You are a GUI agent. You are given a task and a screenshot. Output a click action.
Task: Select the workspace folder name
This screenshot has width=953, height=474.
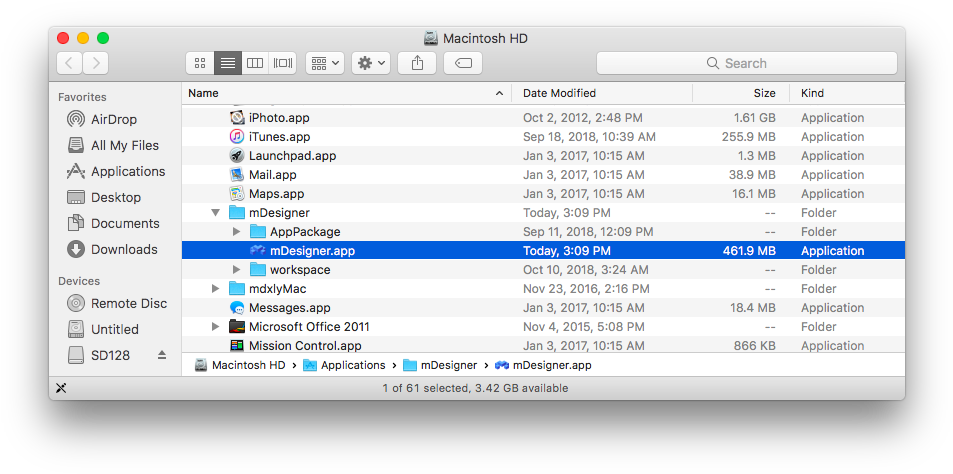(x=300, y=270)
